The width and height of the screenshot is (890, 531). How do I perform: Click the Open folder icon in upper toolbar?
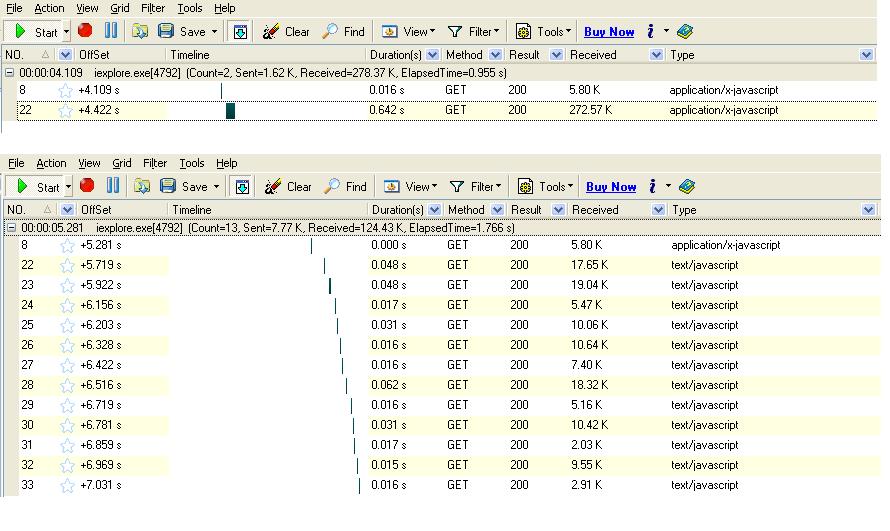coord(141,31)
